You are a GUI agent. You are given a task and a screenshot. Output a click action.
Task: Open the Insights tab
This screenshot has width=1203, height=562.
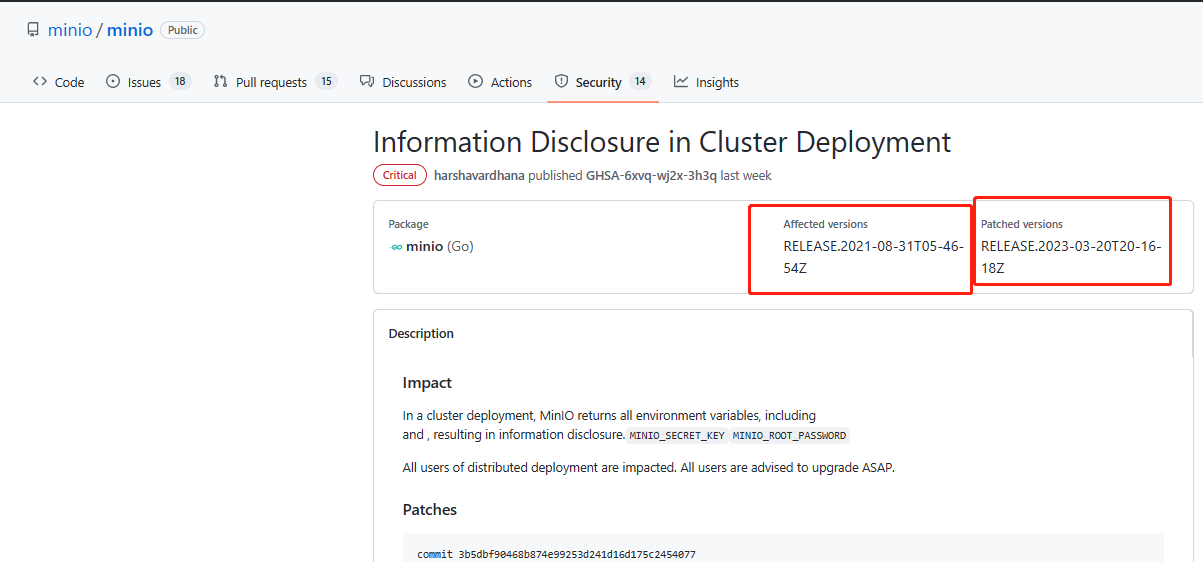pos(706,82)
